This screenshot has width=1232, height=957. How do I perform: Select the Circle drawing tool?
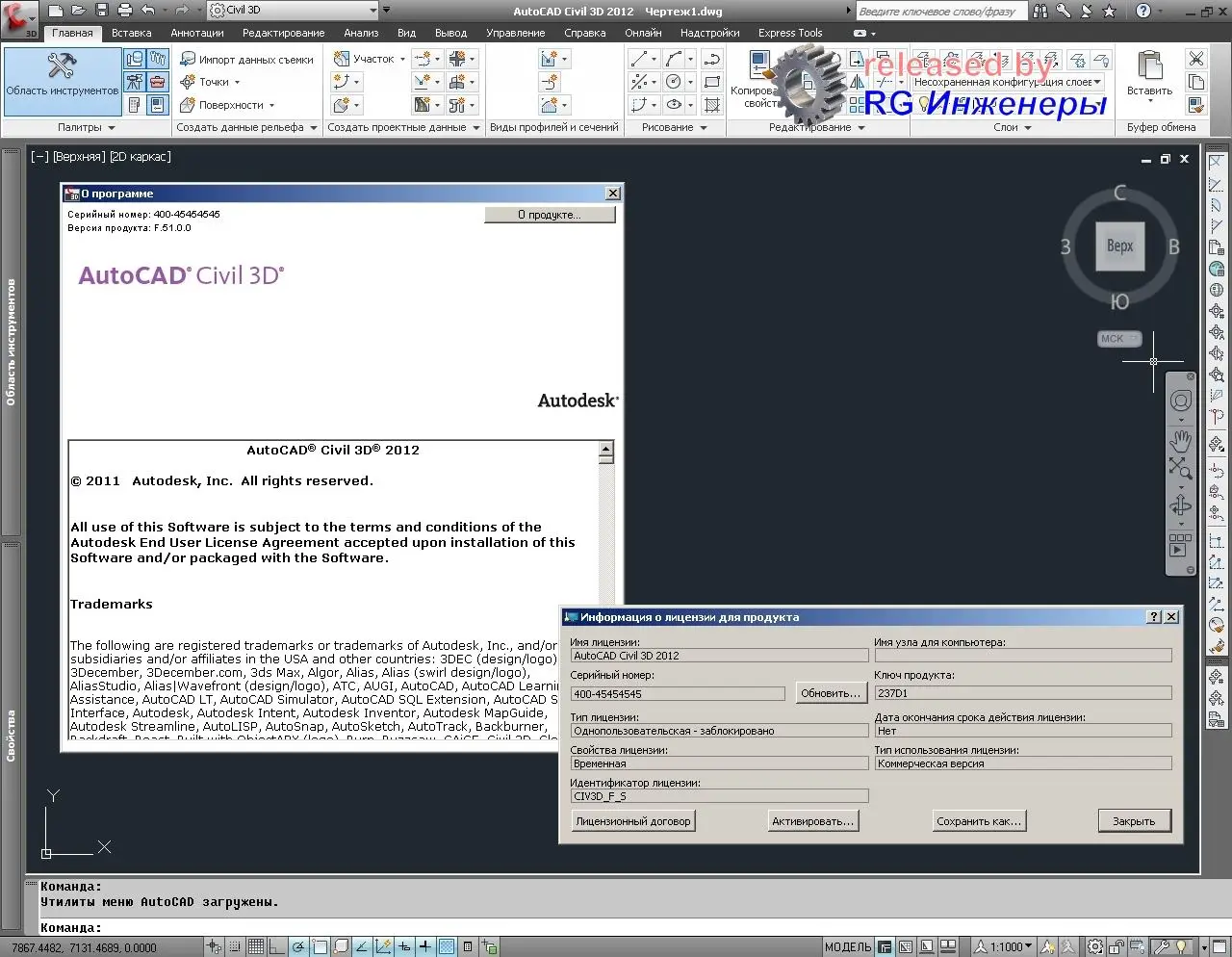point(675,82)
